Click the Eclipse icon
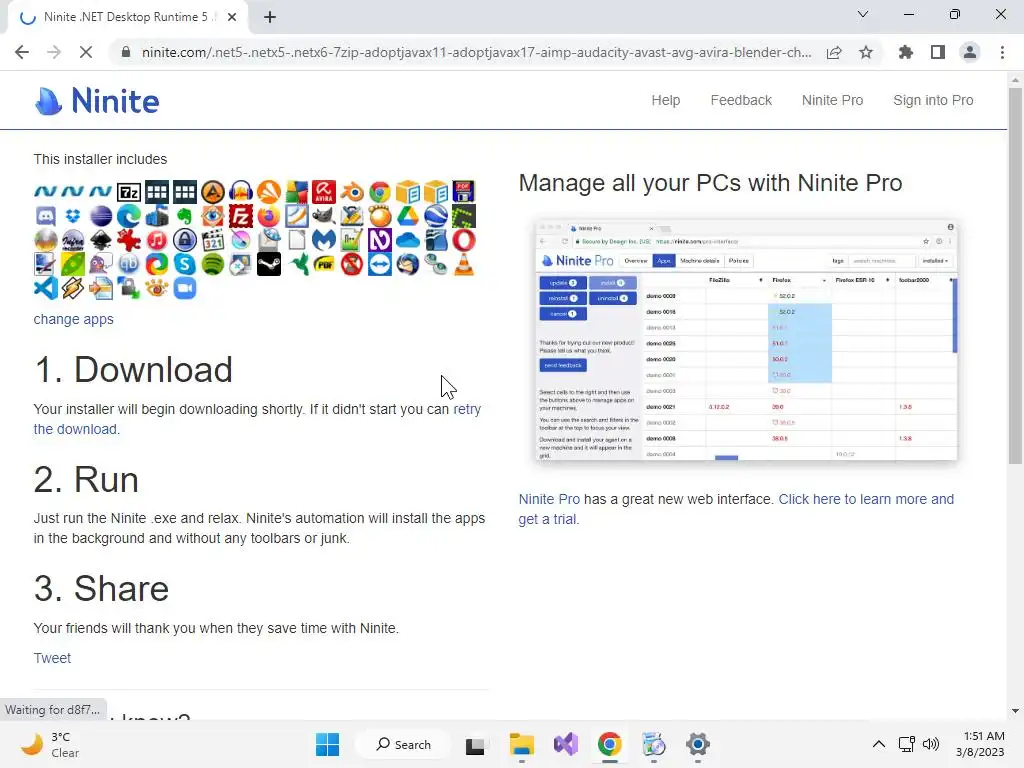This screenshot has width=1024, height=768. 101,216
